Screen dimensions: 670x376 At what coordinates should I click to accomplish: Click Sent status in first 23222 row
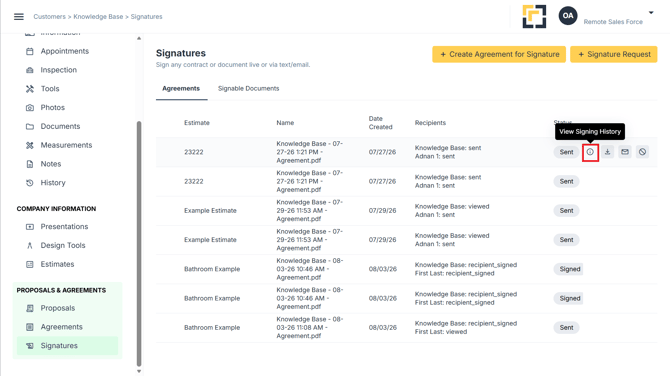point(567,152)
